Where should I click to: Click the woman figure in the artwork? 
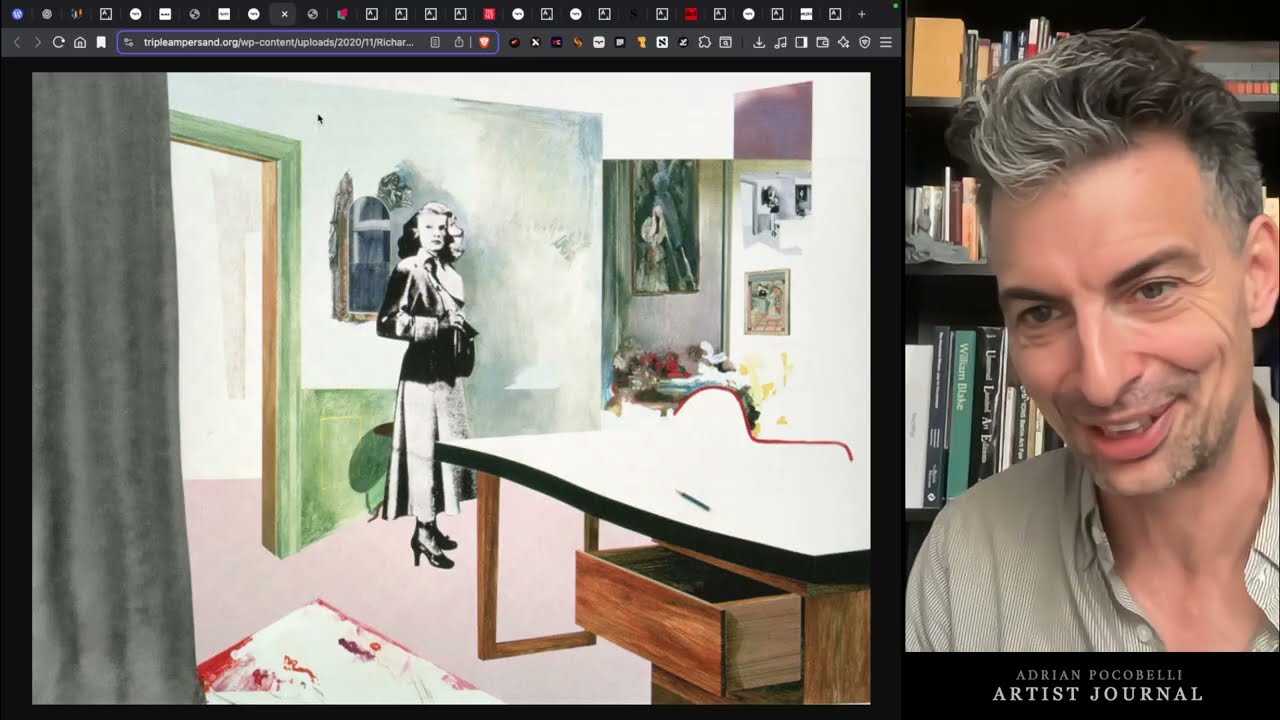pyautogui.click(x=428, y=385)
